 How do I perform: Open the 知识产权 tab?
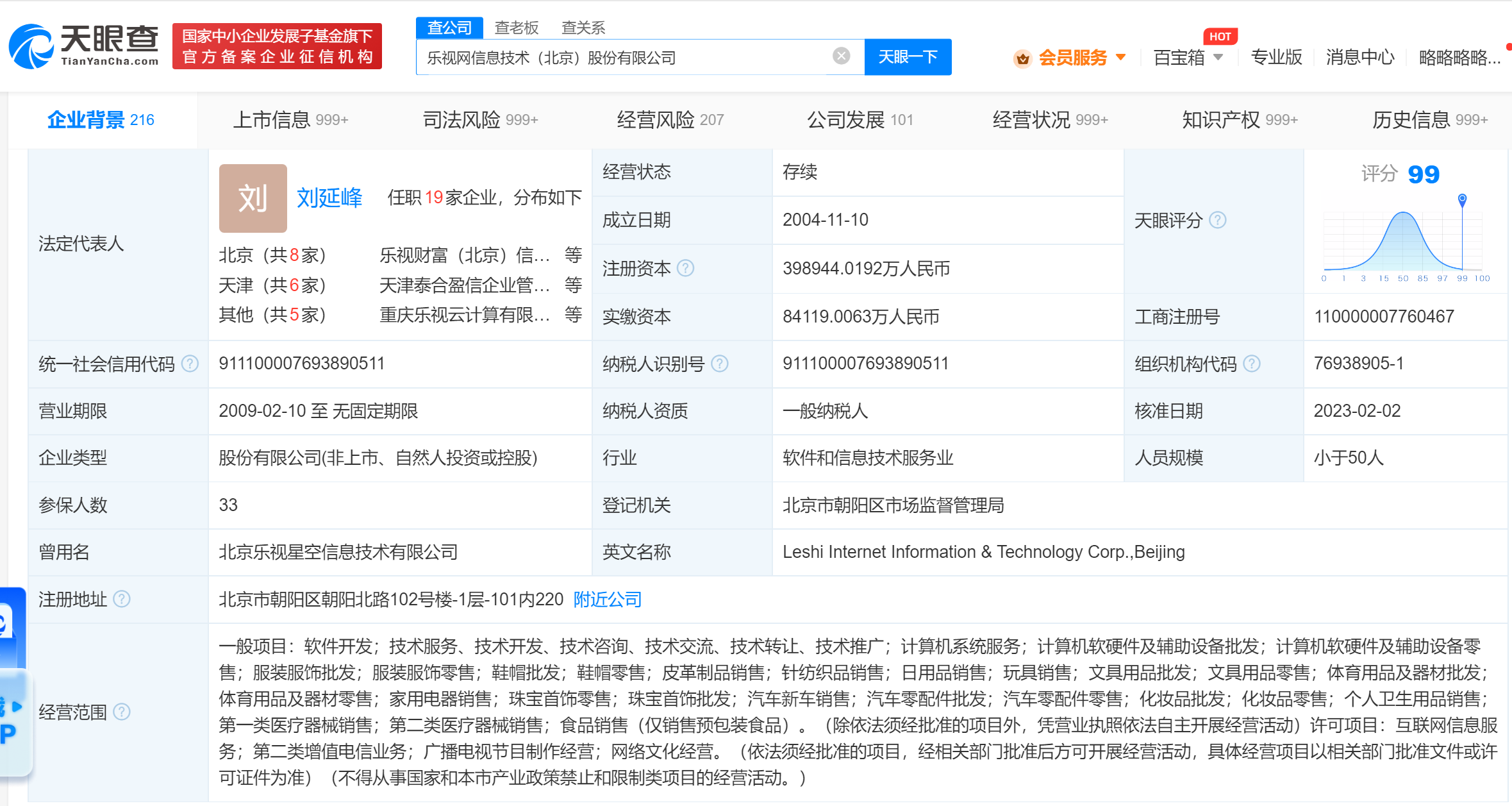point(1240,120)
